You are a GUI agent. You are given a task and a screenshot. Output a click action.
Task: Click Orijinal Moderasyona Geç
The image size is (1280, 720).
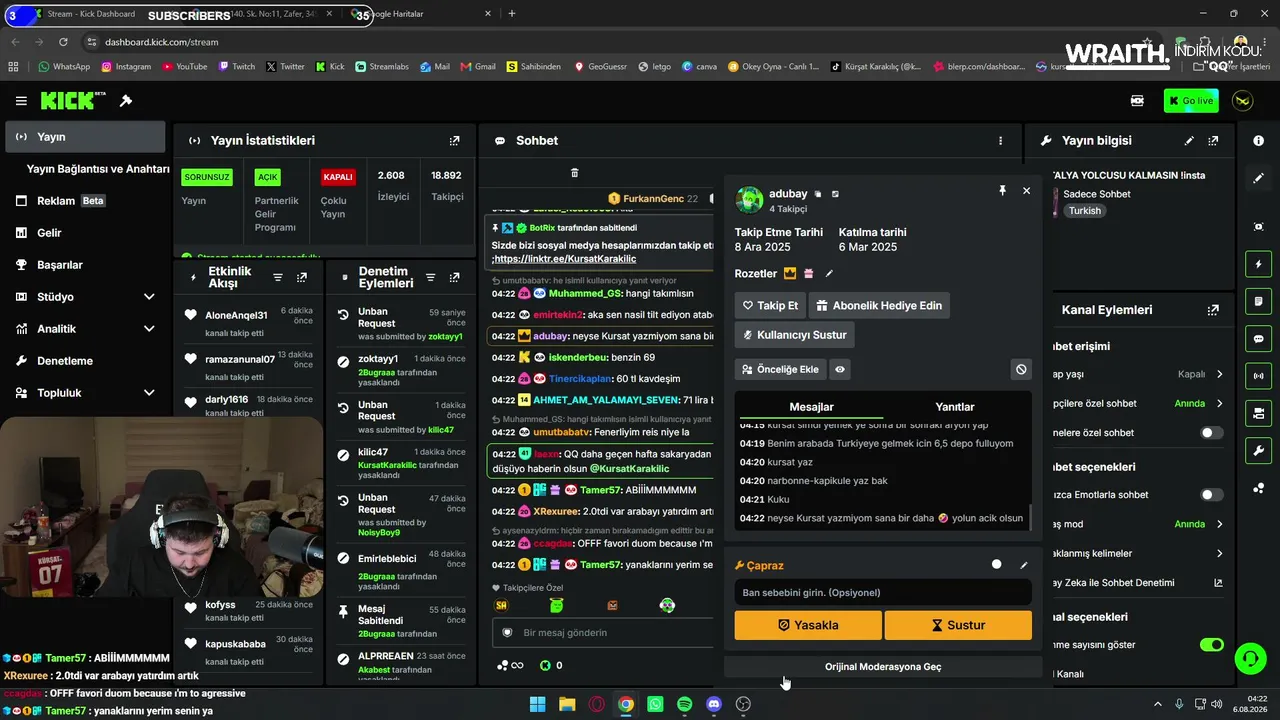883,667
